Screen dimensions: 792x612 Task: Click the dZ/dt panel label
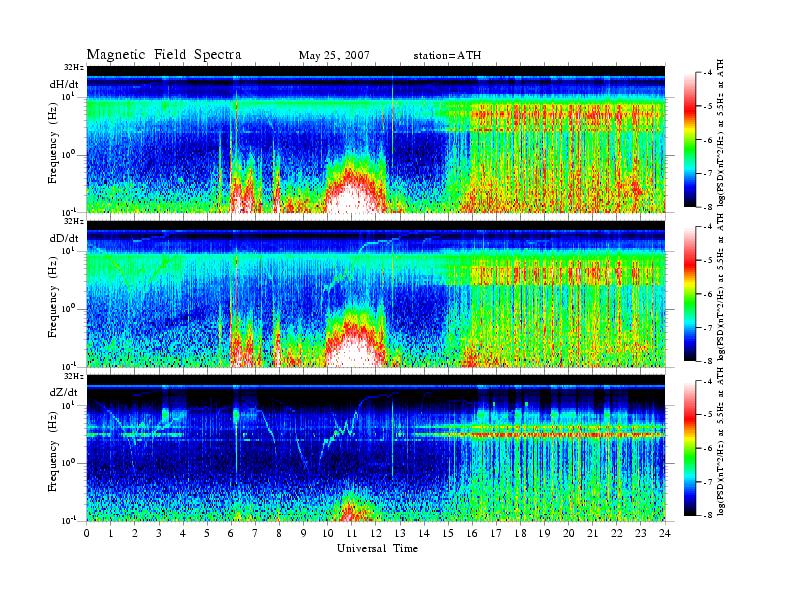64,392
